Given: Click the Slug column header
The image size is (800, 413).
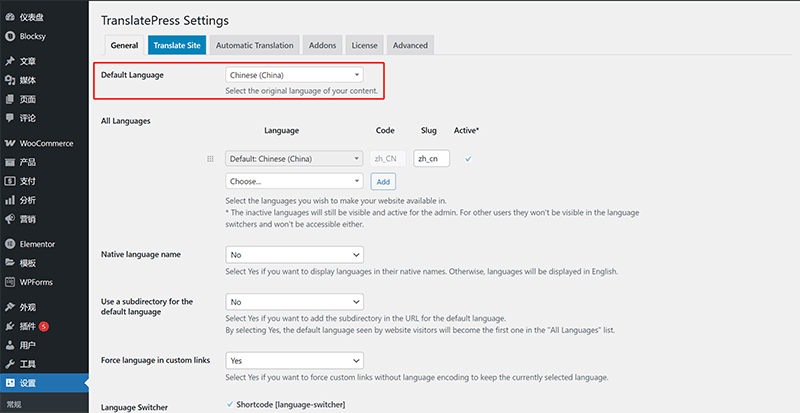Looking at the screenshot, I should pos(429,130).
